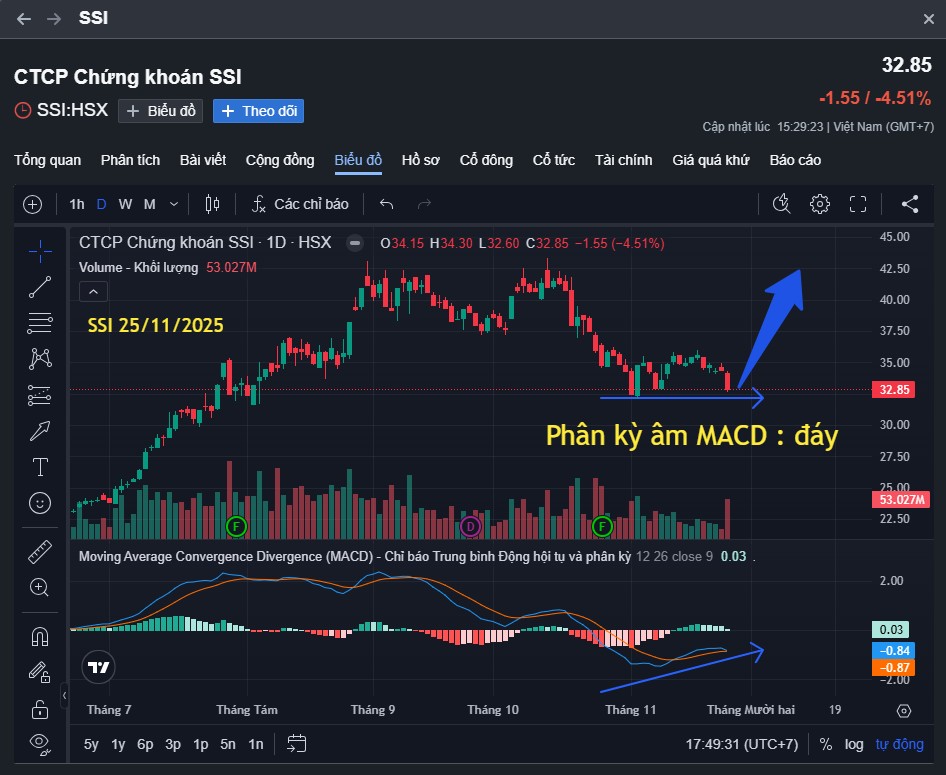Toggle stay in drawing mode

tap(40, 672)
